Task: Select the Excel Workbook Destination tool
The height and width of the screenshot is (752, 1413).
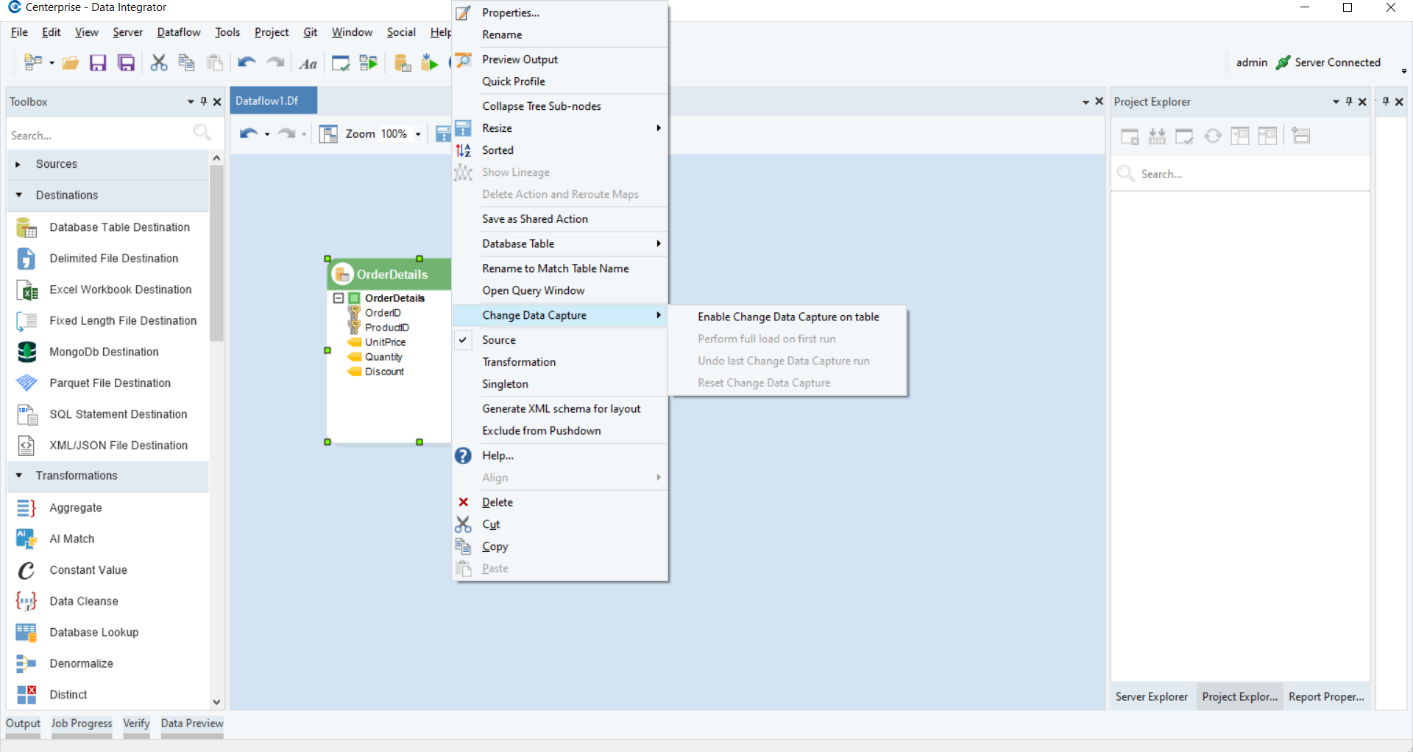Action: point(120,290)
